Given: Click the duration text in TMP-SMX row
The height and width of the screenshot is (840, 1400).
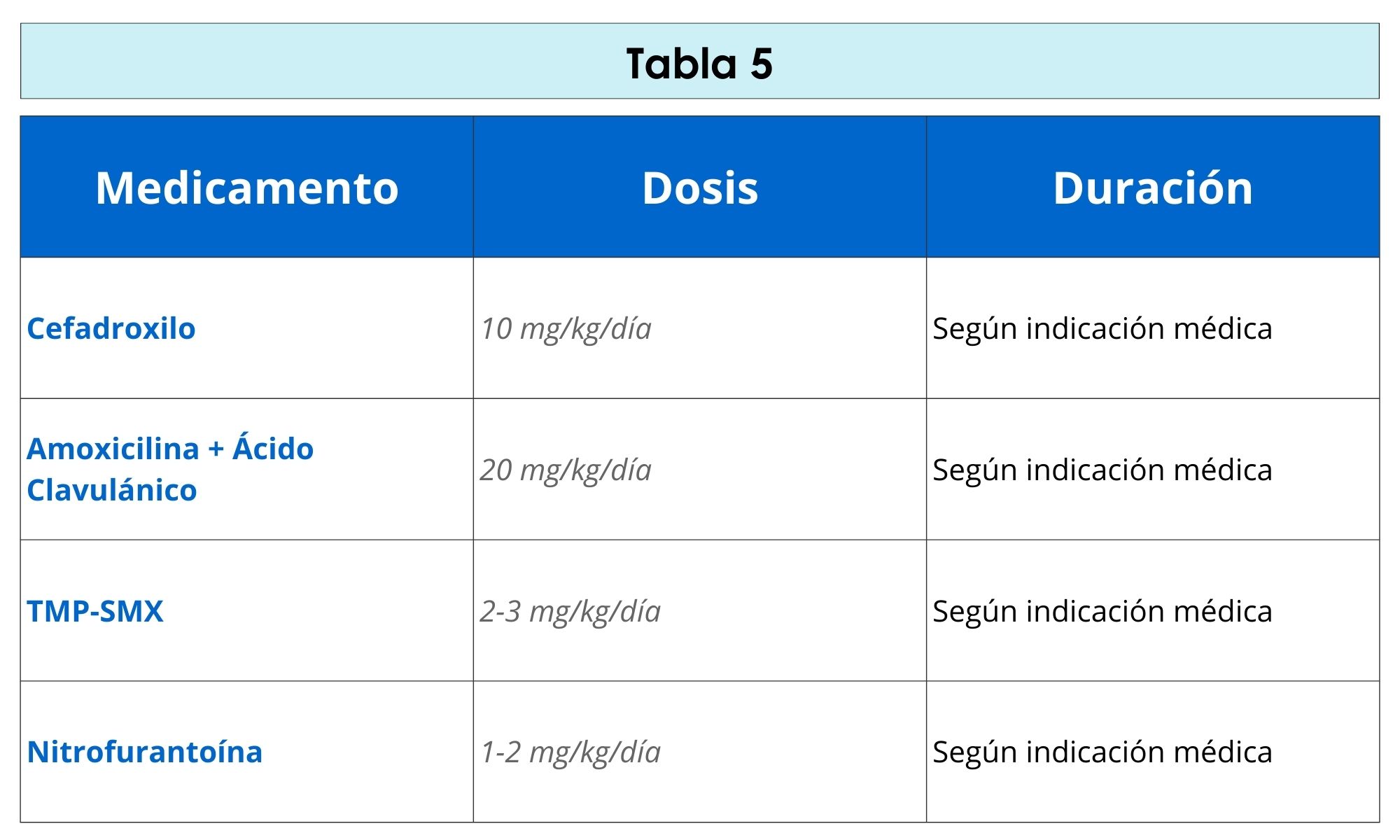Looking at the screenshot, I should pyautogui.click(x=1102, y=611).
